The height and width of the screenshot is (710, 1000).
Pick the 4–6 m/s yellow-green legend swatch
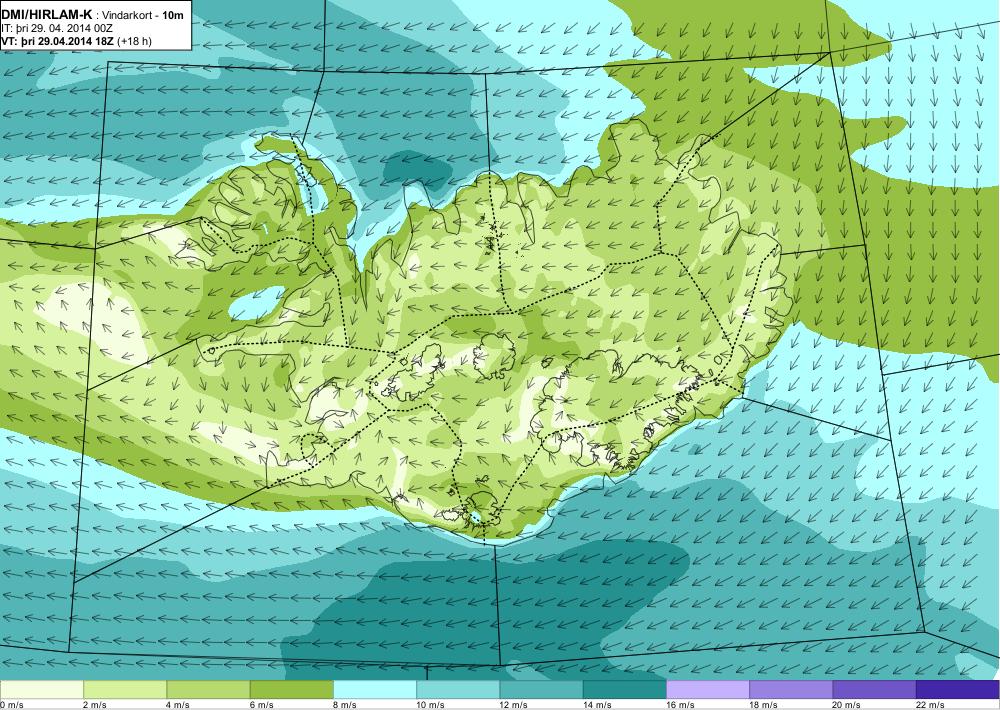[x=209, y=690]
